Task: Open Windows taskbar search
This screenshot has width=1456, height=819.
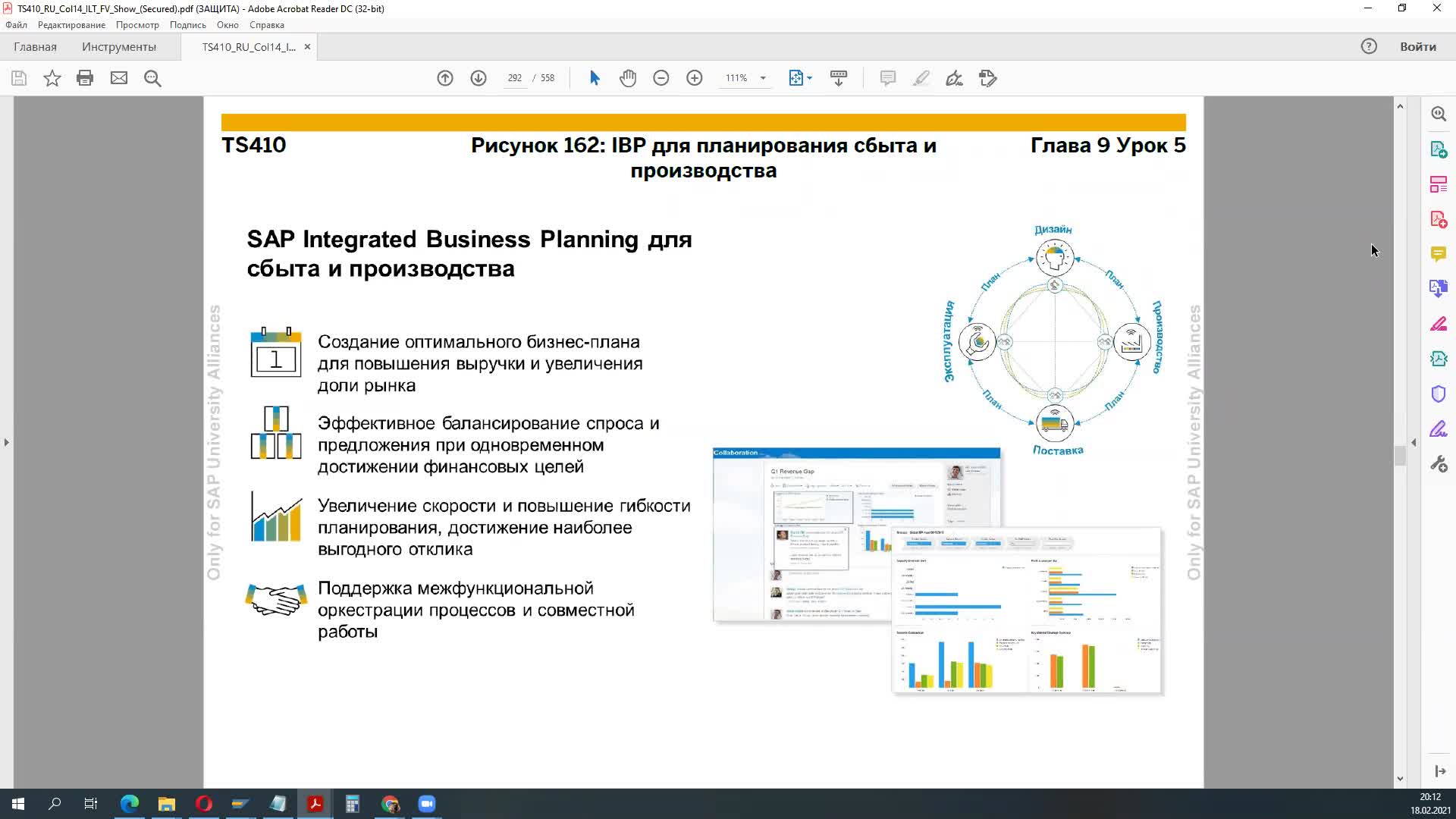Action: (x=55, y=804)
